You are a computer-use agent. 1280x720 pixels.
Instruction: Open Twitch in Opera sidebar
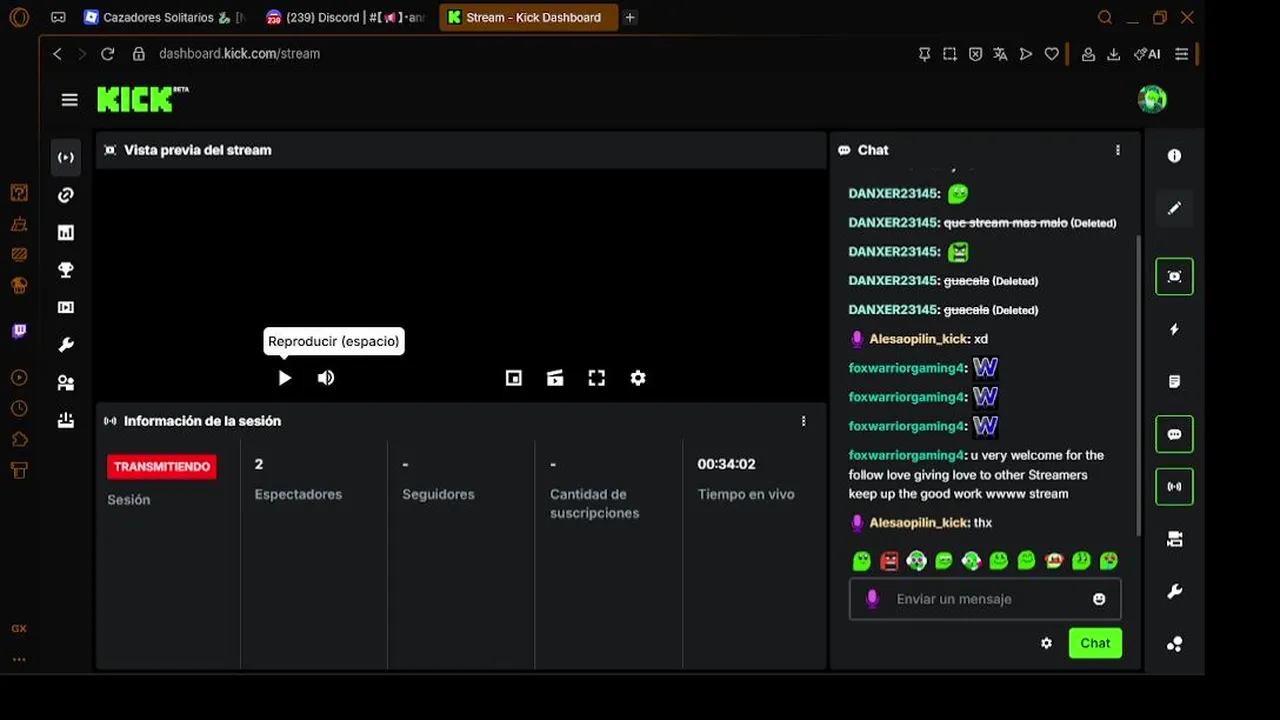tap(19, 331)
